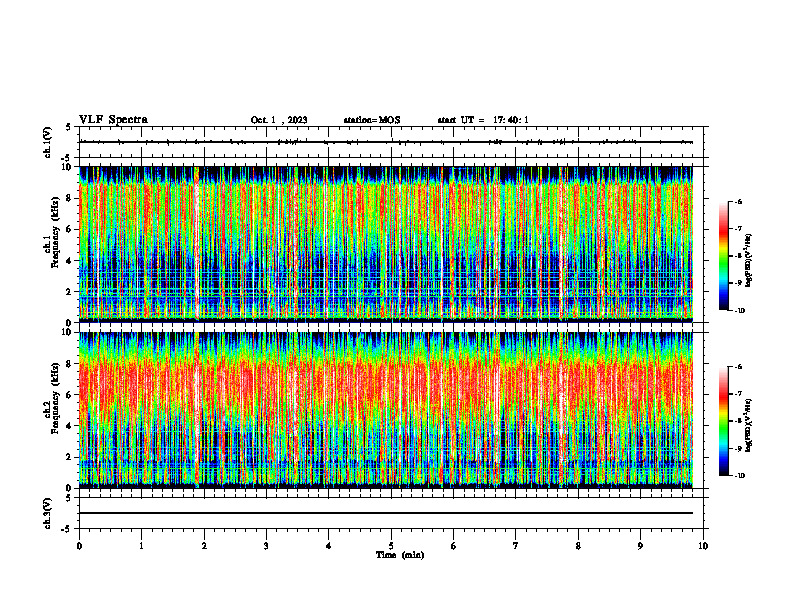Click tick label "1" on the time axis
The image size is (792, 612).
pyautogui.click(x=141, y=546)
